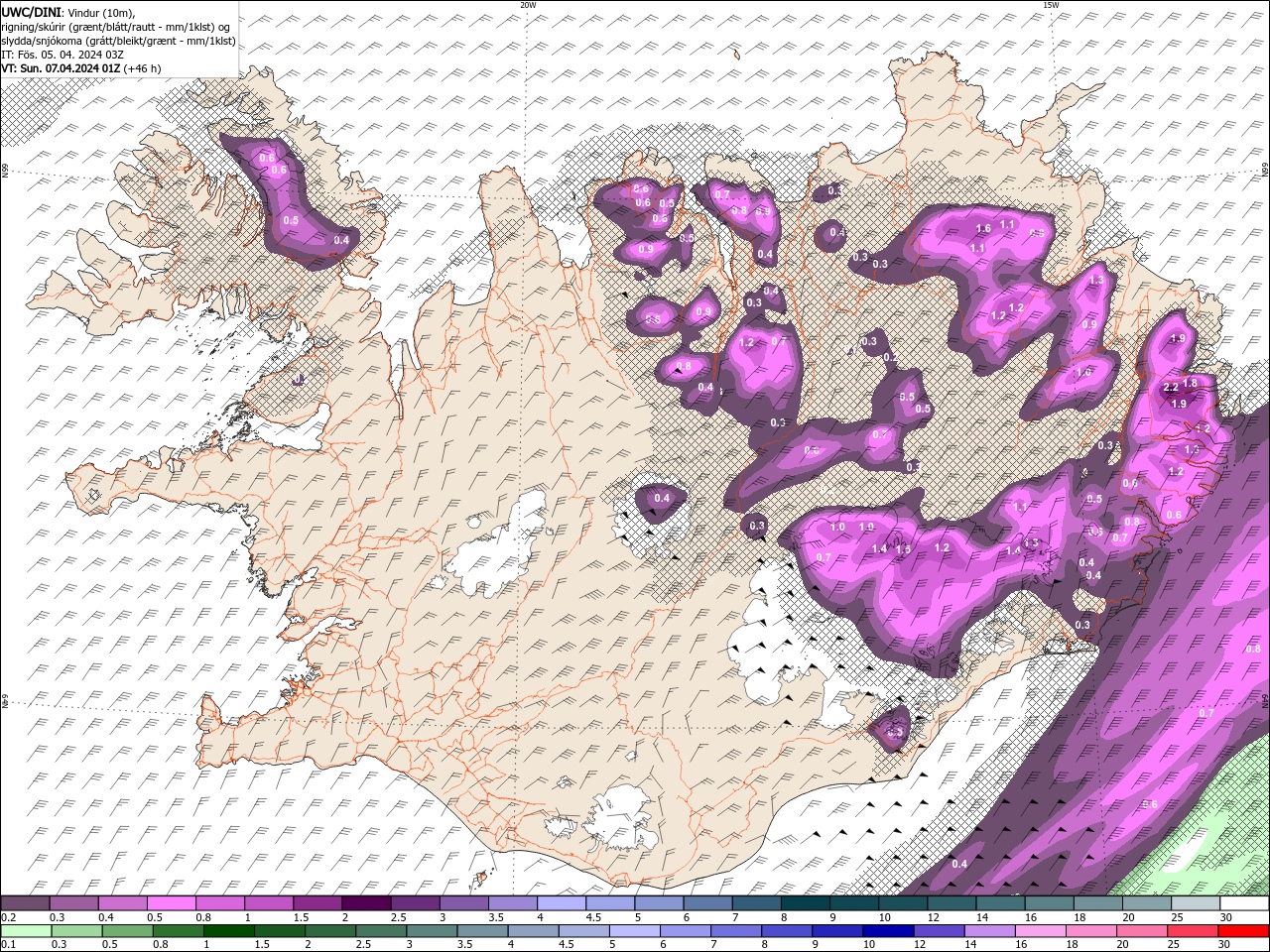Viewport: 1270px width, 952px height.
Task: Click the valid time line 'VT: Sun. 07.04.2024 01Z'
Action: [x=61, y=68]
